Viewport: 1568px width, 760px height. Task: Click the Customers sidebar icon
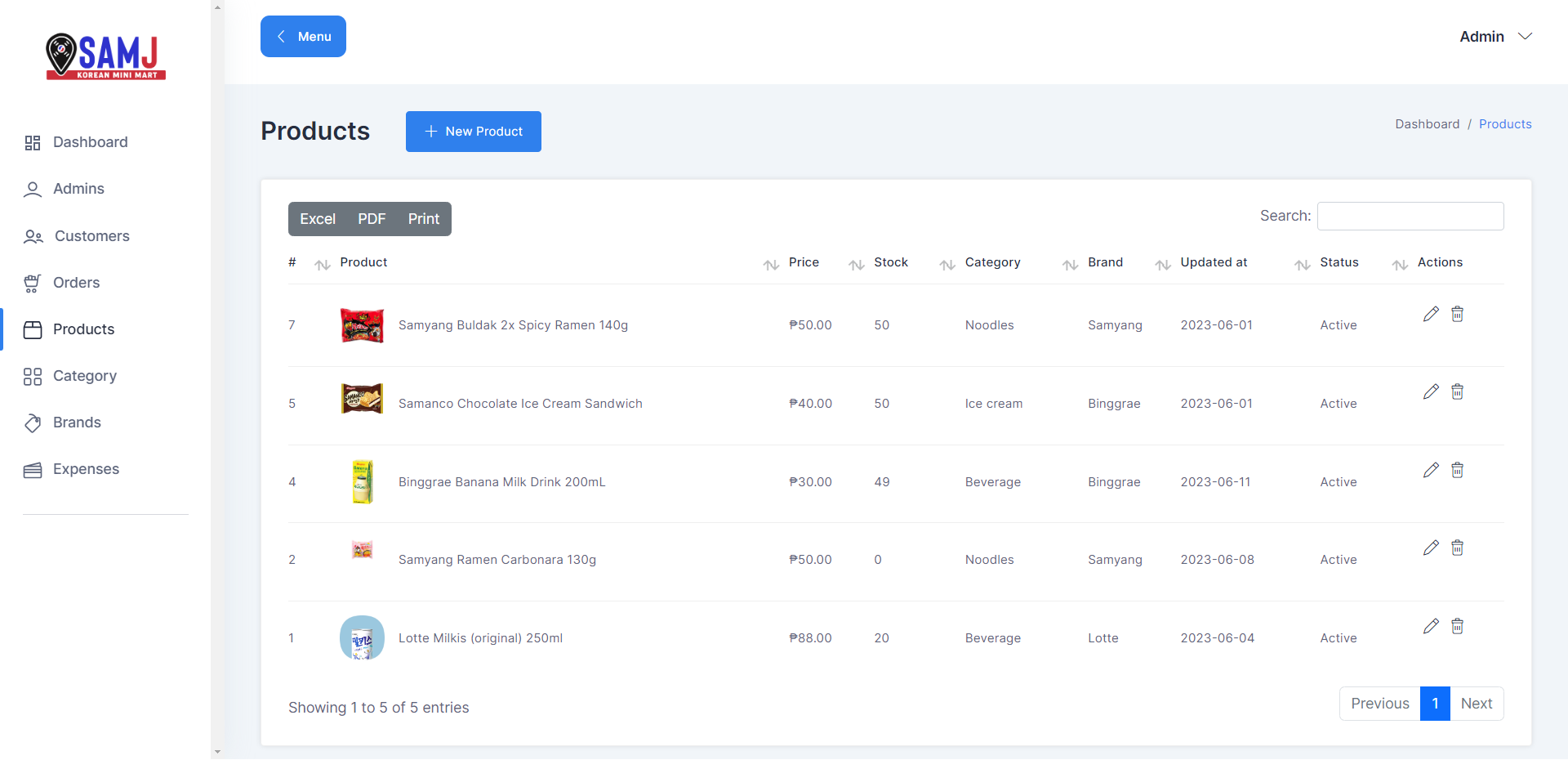[x=33, y=237]
